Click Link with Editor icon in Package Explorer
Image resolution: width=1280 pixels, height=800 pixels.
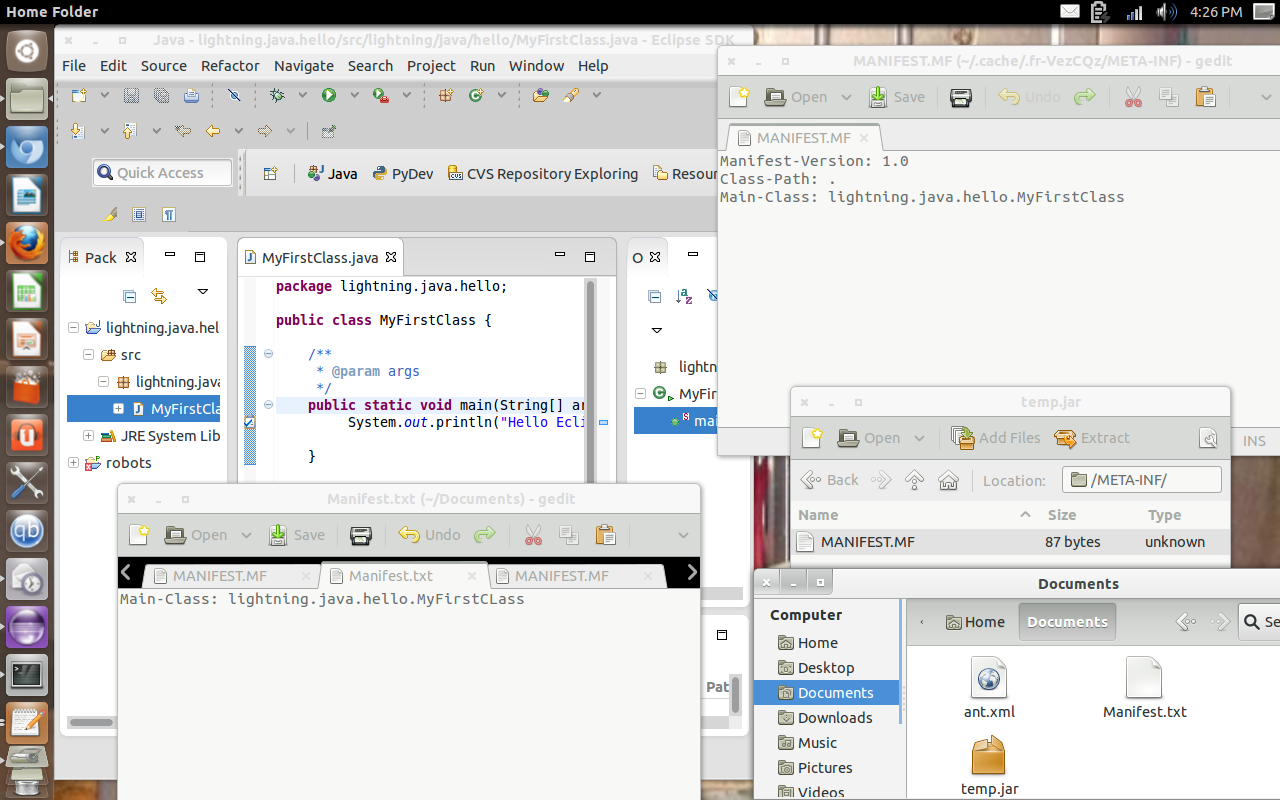point(158,296)
